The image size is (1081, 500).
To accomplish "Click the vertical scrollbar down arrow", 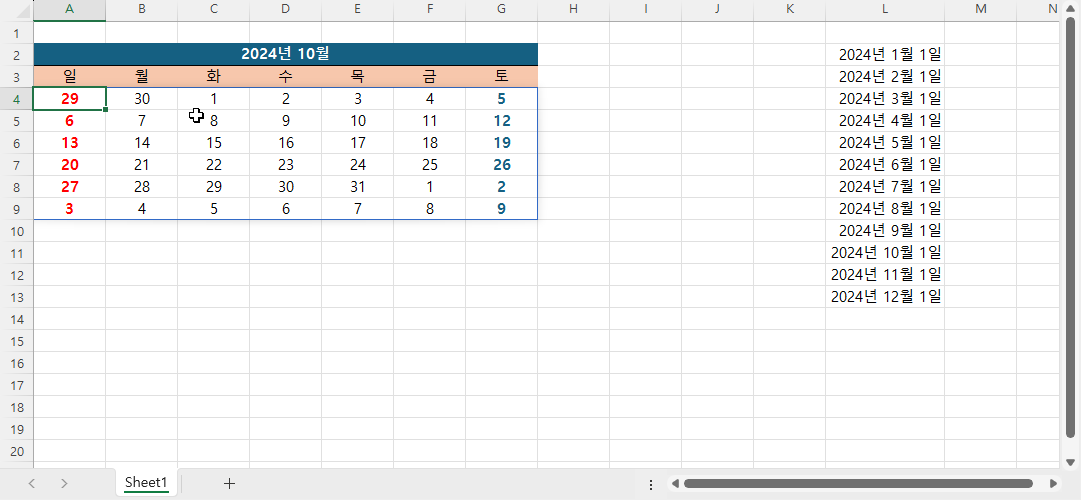I will [x=1070, y=461].
